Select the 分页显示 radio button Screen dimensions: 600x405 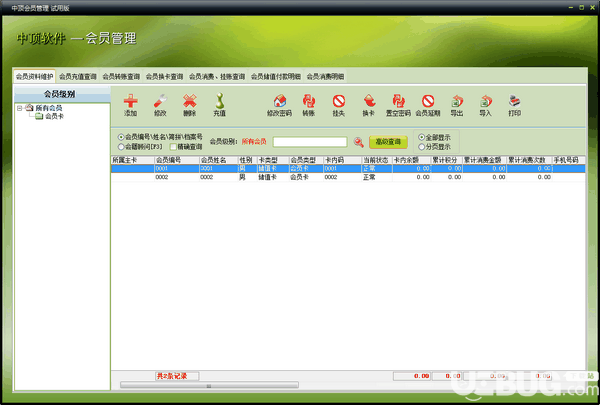(x=422, y=147)
